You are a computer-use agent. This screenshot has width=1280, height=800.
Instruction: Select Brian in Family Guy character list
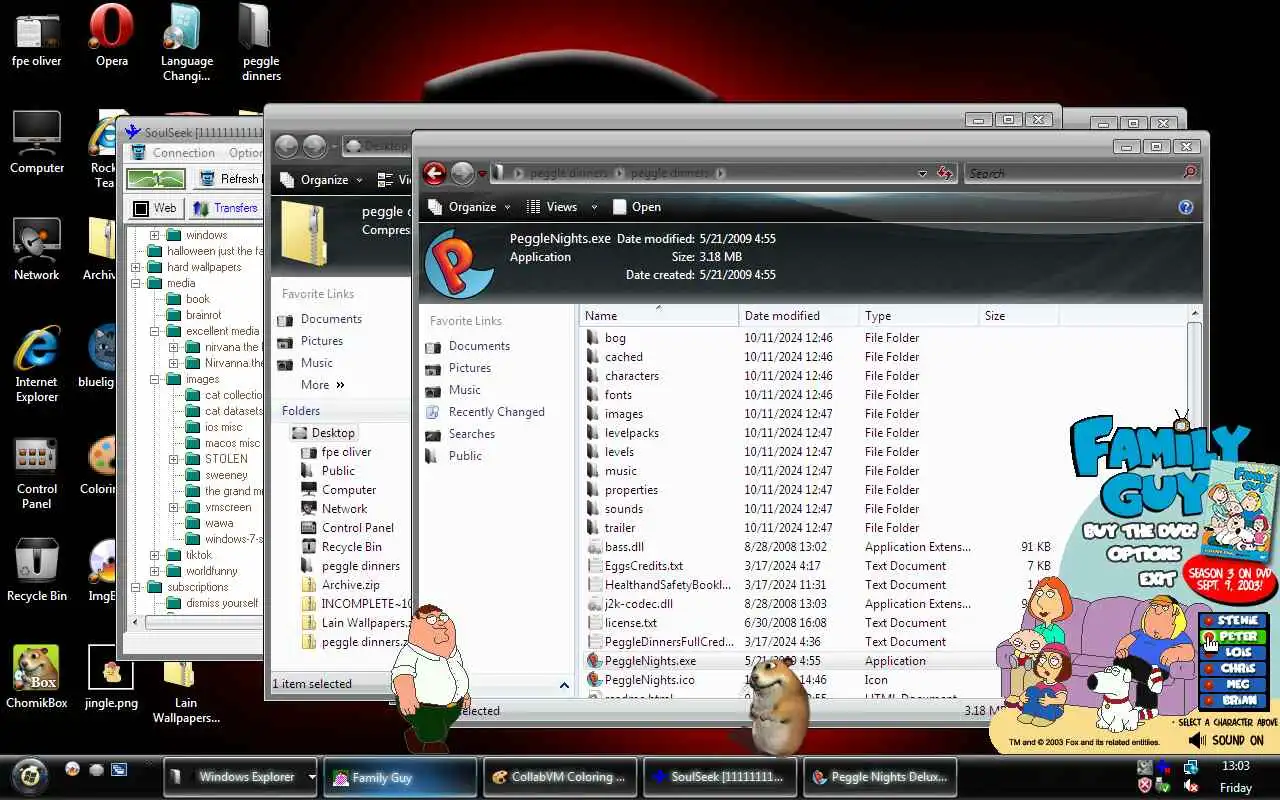pyautogui.click(x=1233, y=701)
